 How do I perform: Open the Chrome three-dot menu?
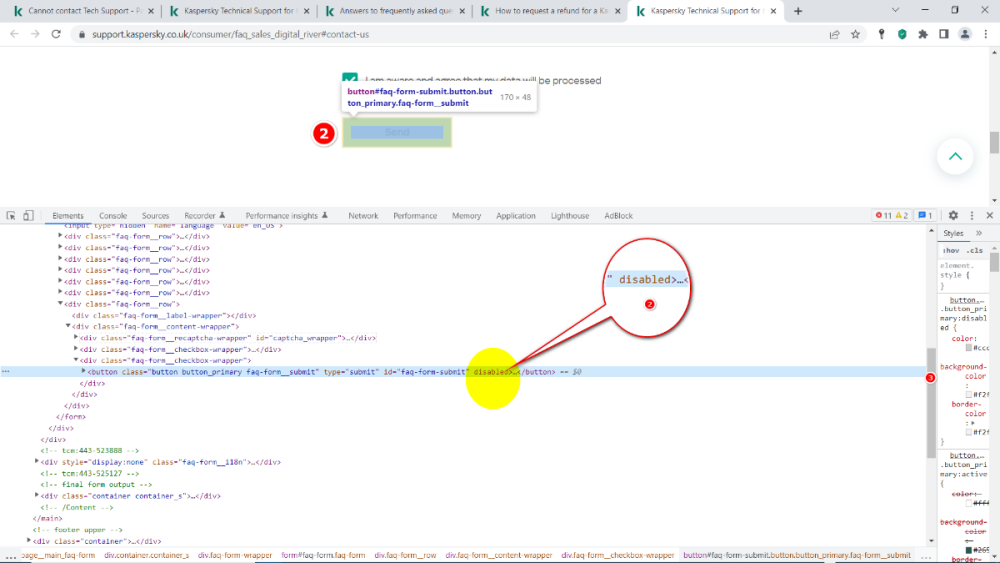[986, 34]
